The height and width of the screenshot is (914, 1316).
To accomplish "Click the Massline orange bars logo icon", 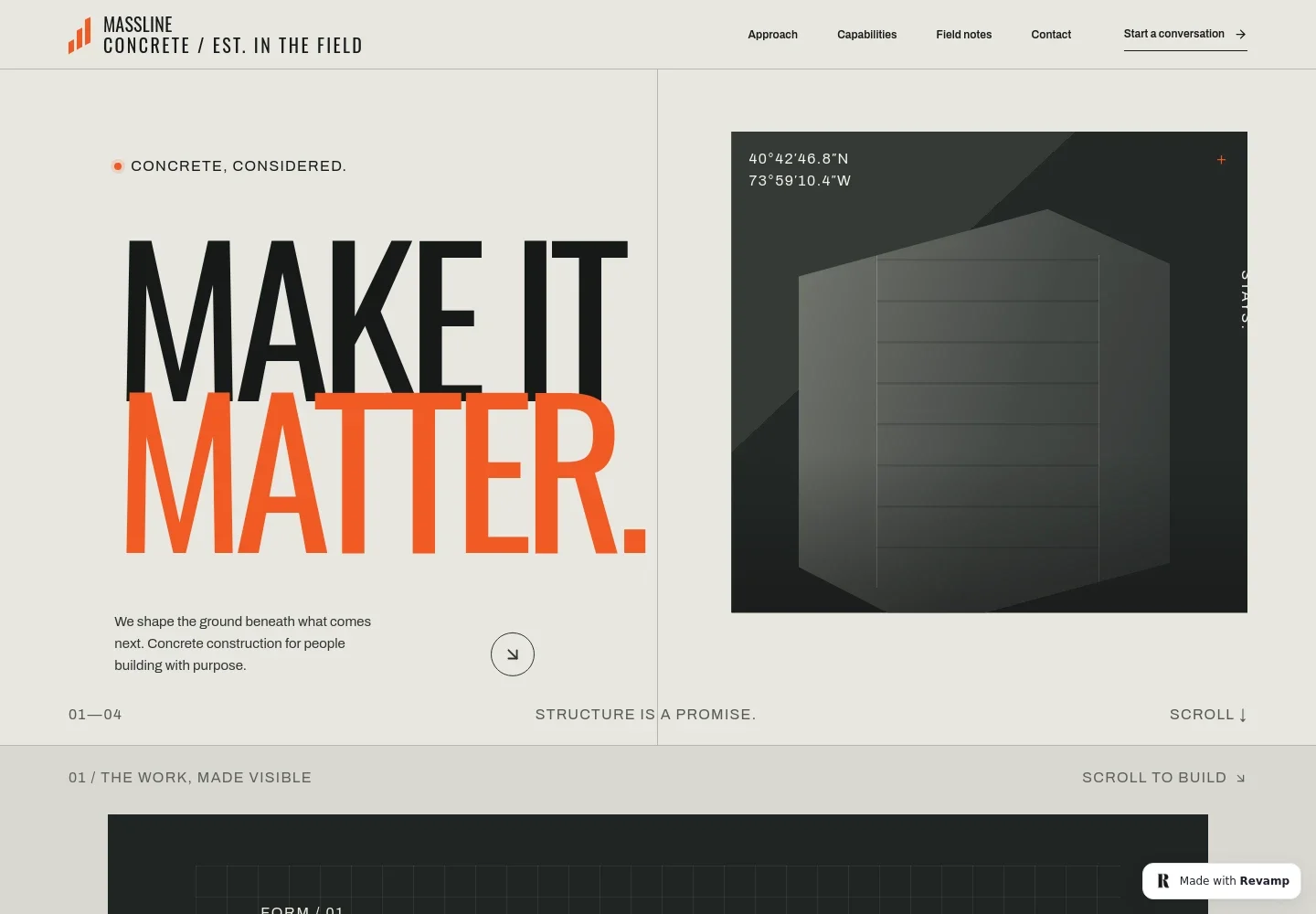I will click(x=80, y=36).
